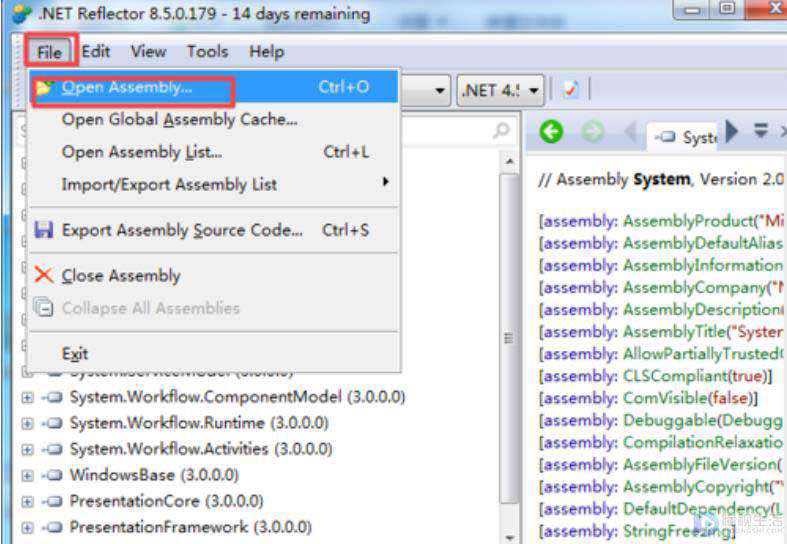Open the Tools menu
787x544 pixels.
pos(207,51)
